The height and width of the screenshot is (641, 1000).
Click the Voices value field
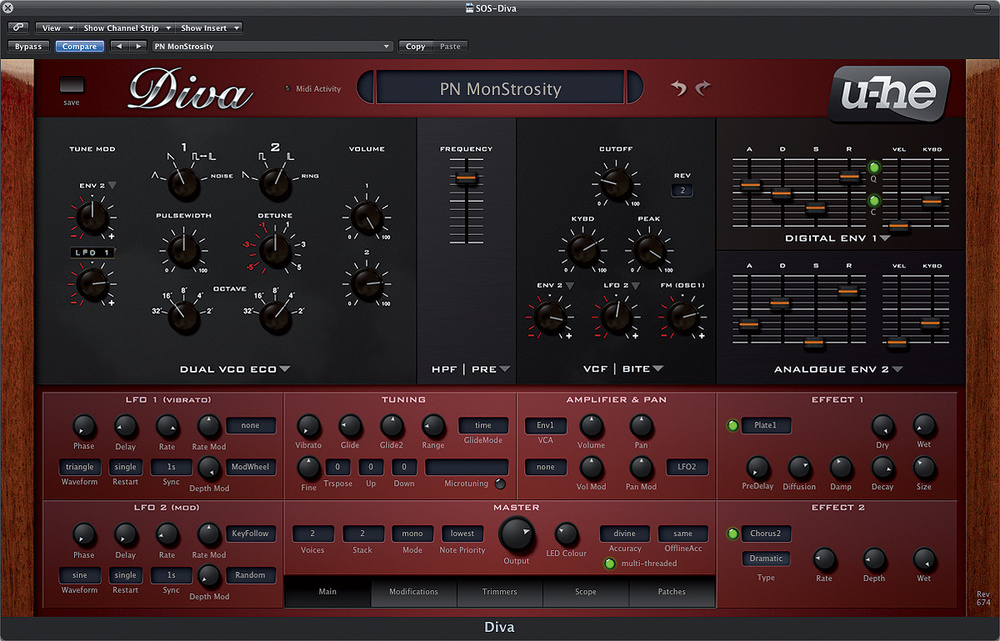click(x=312, y=533)
